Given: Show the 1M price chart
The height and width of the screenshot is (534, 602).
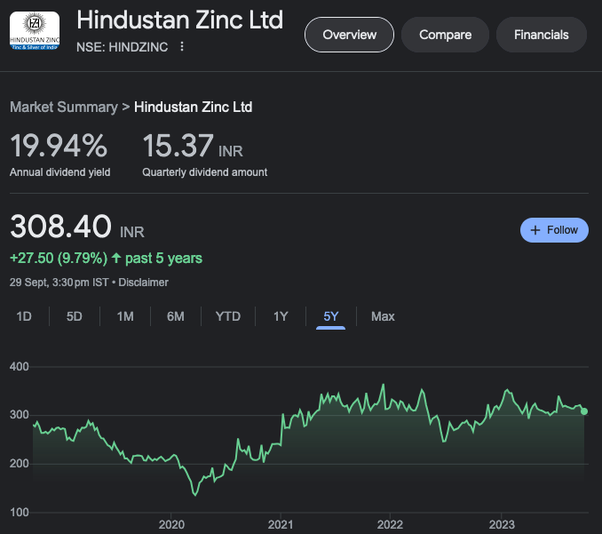Looking at the screenshot, I should pyautogui.click(x=125, y=316).
